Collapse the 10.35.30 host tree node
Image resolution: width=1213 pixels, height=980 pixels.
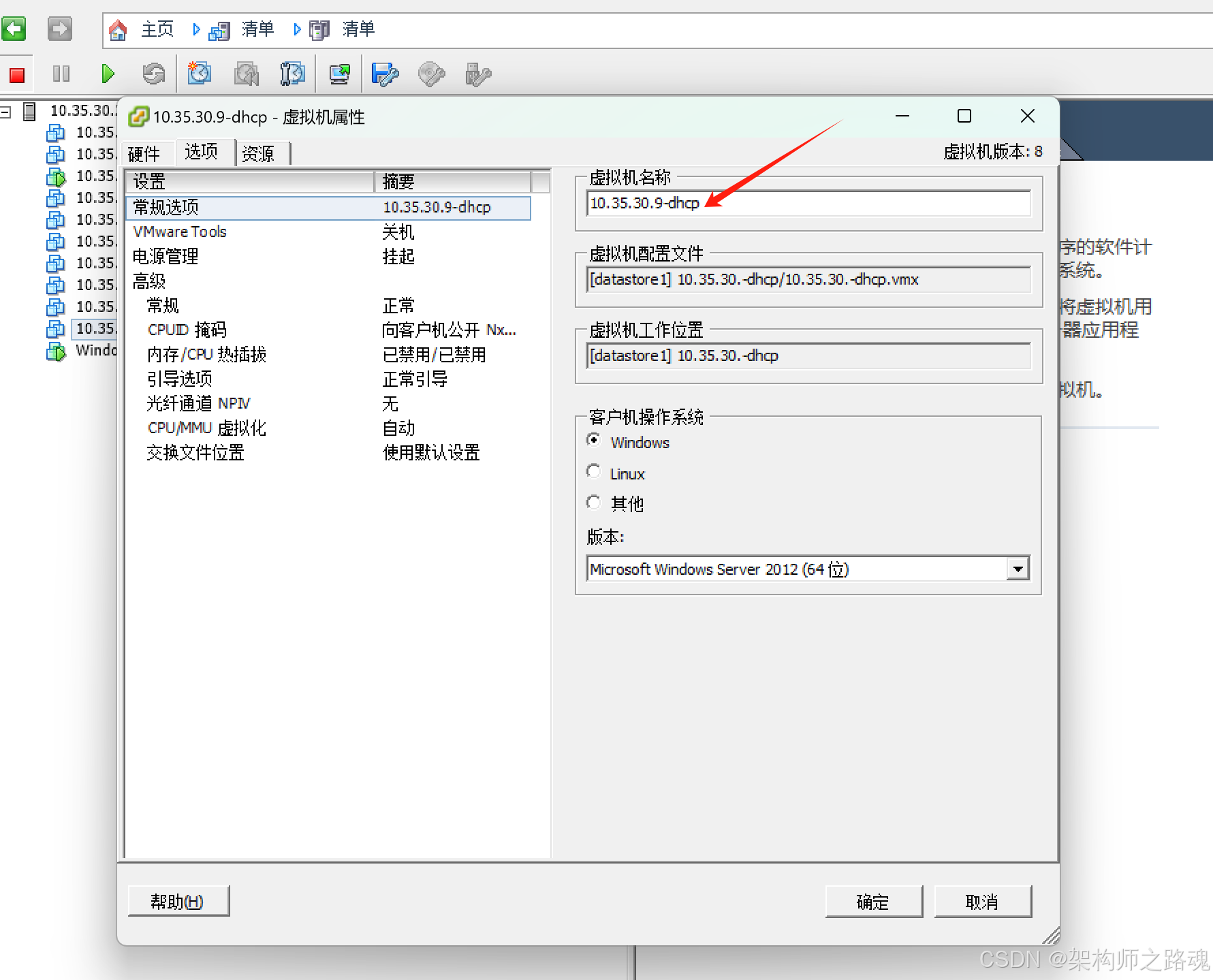click(6, 111)
